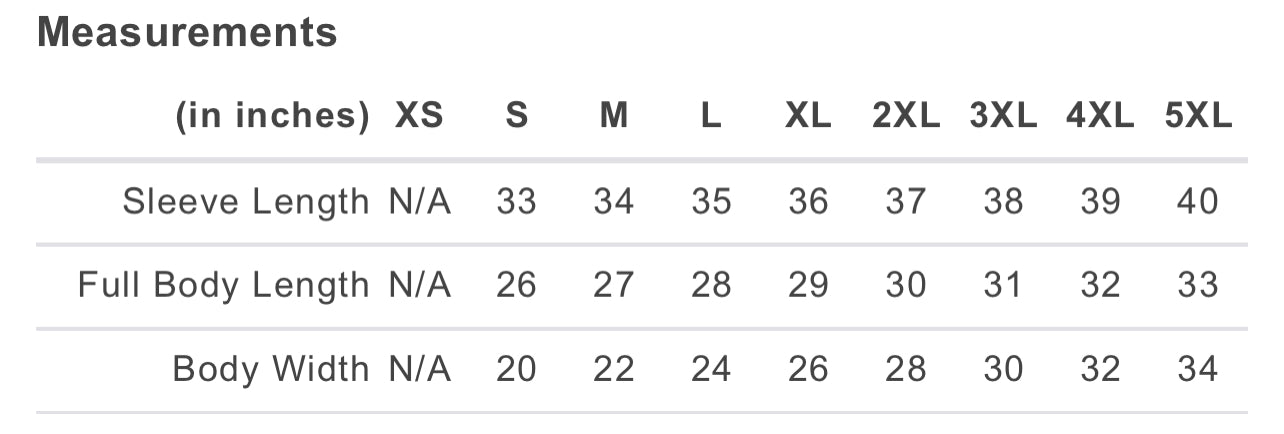Click the Full Body Length row label
The height and width of the screenshot is (434, 1284).
click(x=224, y=286)
